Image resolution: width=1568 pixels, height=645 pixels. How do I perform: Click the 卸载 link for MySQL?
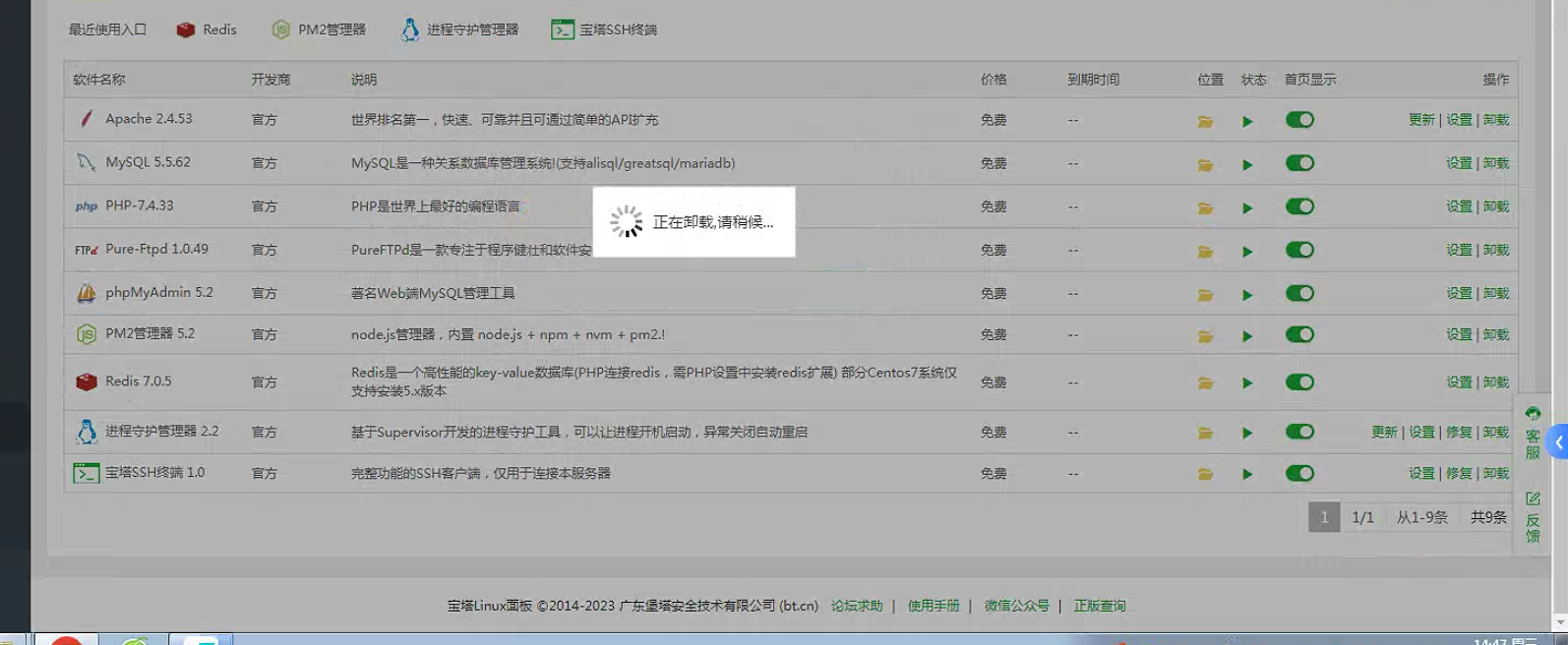pos(1496,163)
